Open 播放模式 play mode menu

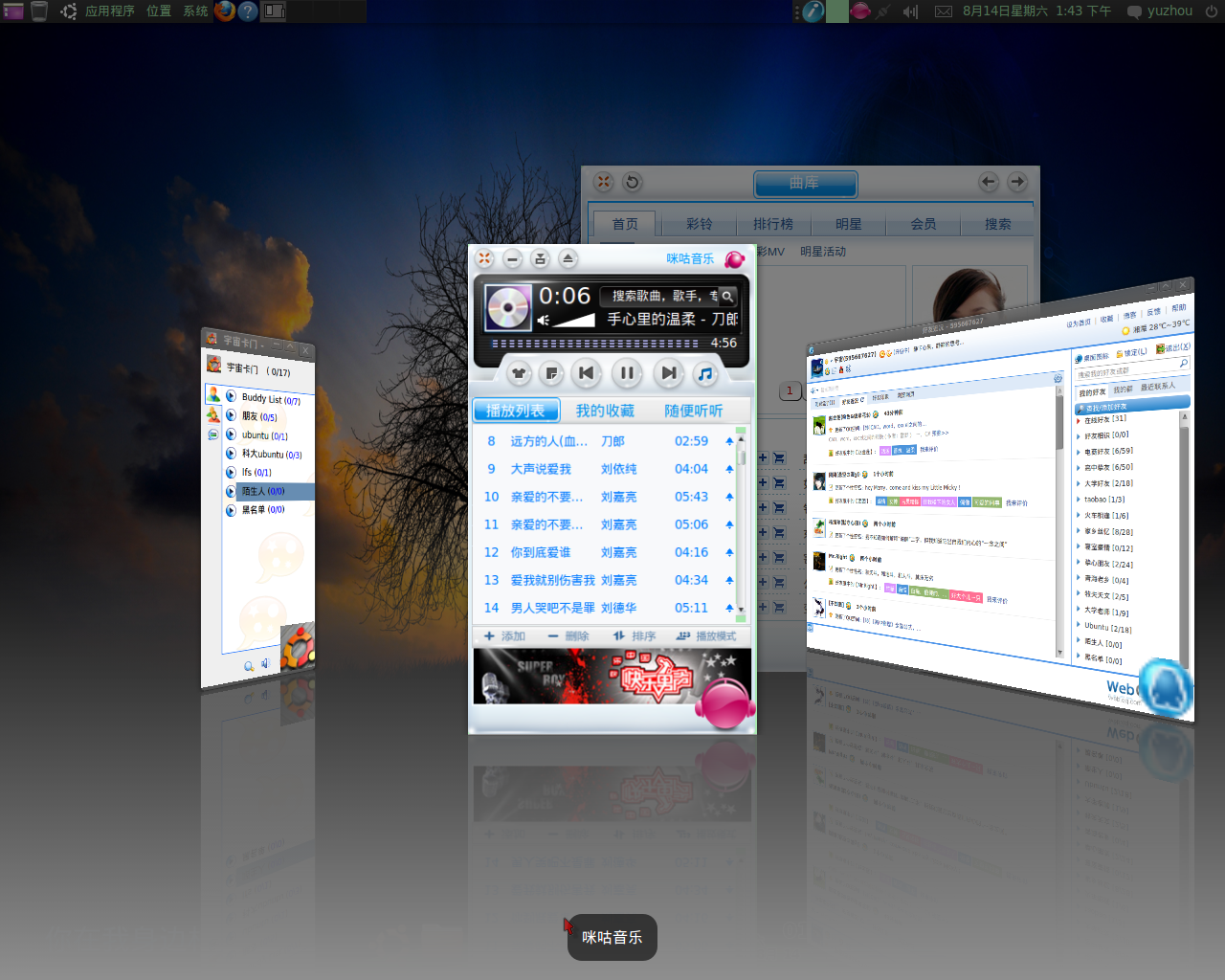point(706,636)
